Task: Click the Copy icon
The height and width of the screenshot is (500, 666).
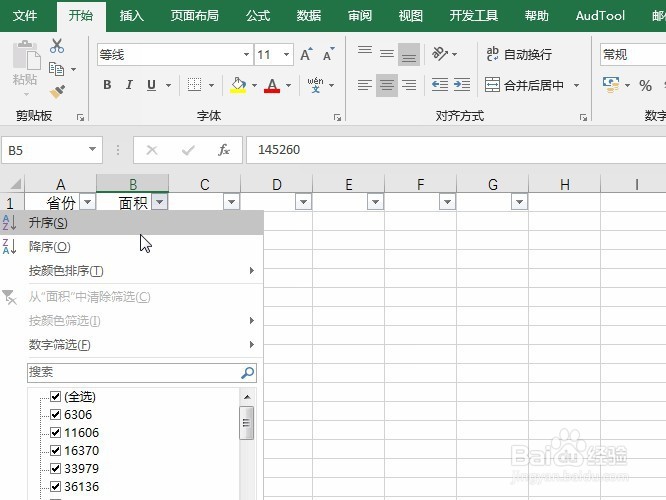Action: coord(56,69)
